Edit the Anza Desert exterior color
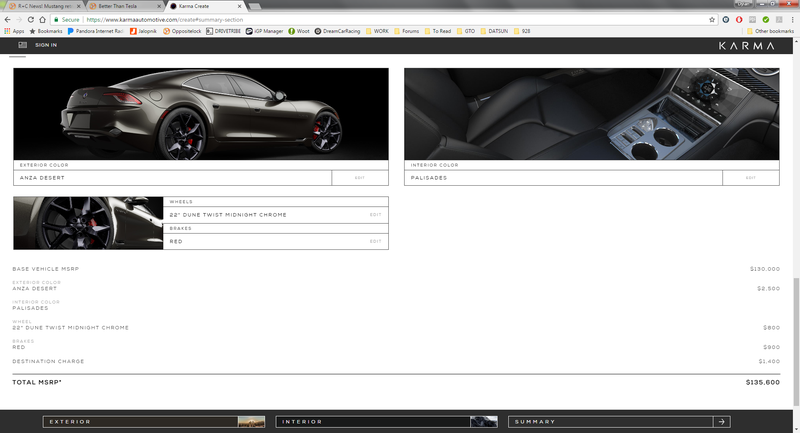 pyautogui.click(x=360, y=178)
